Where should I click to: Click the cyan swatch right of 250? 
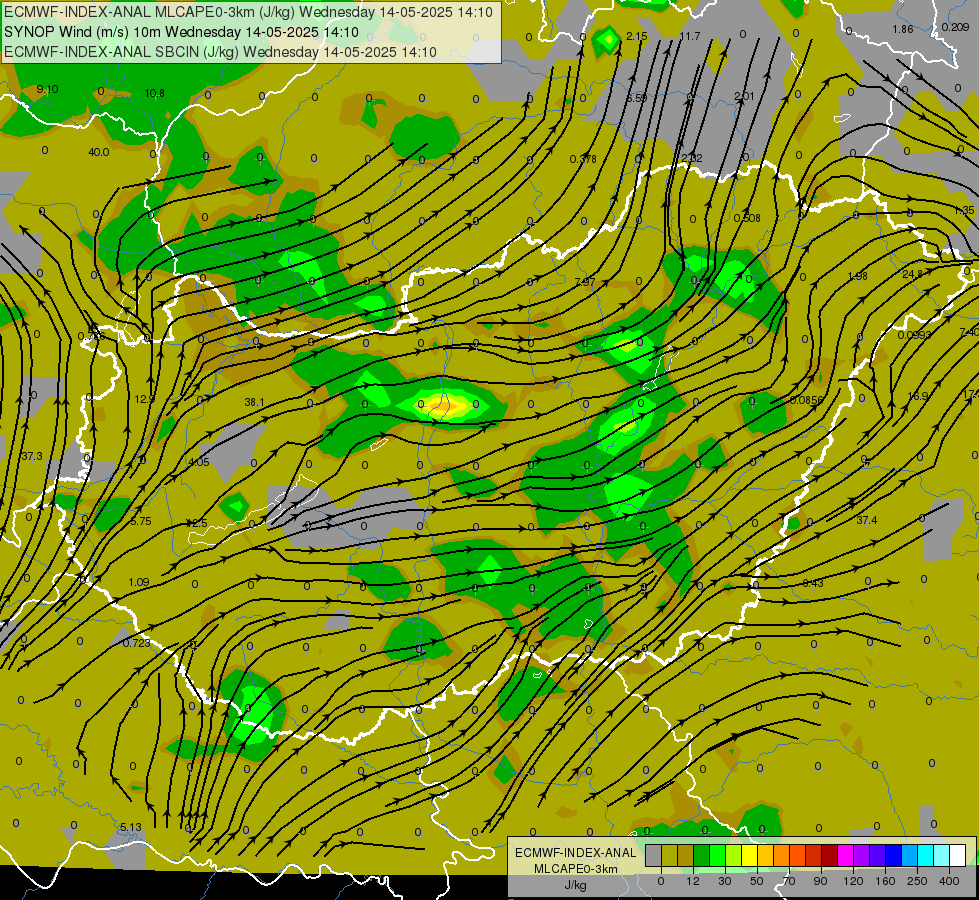[x=926, y=855]
